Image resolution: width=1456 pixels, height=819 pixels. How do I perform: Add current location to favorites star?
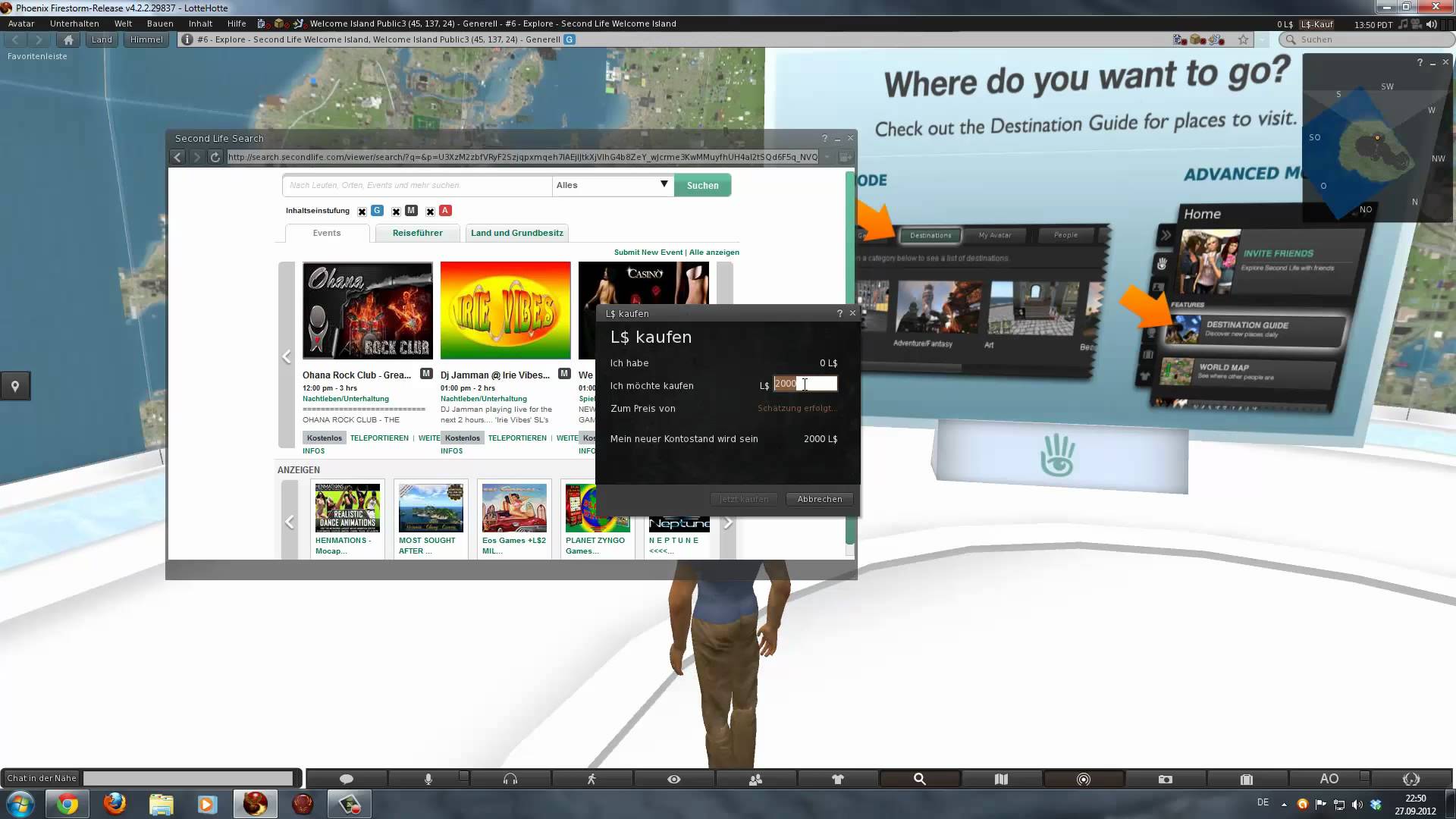[1243, 39]
